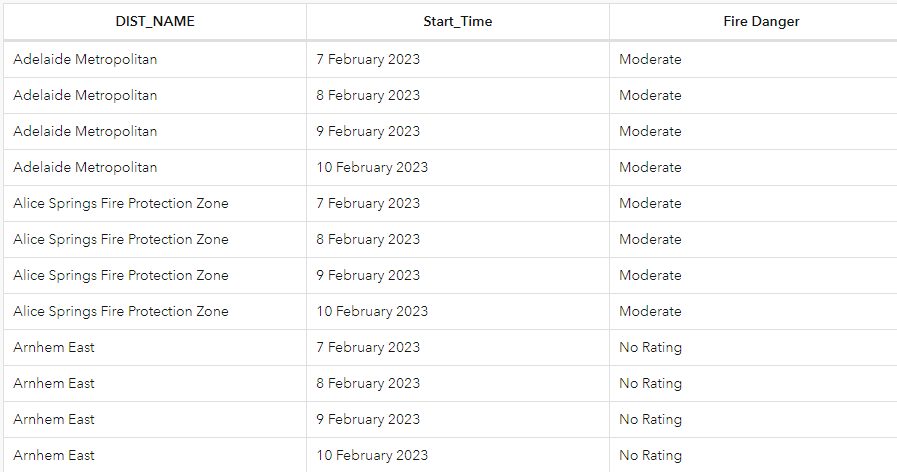
Task: Select Arnhem East name cell for 7 February
Action: (54, 347)
